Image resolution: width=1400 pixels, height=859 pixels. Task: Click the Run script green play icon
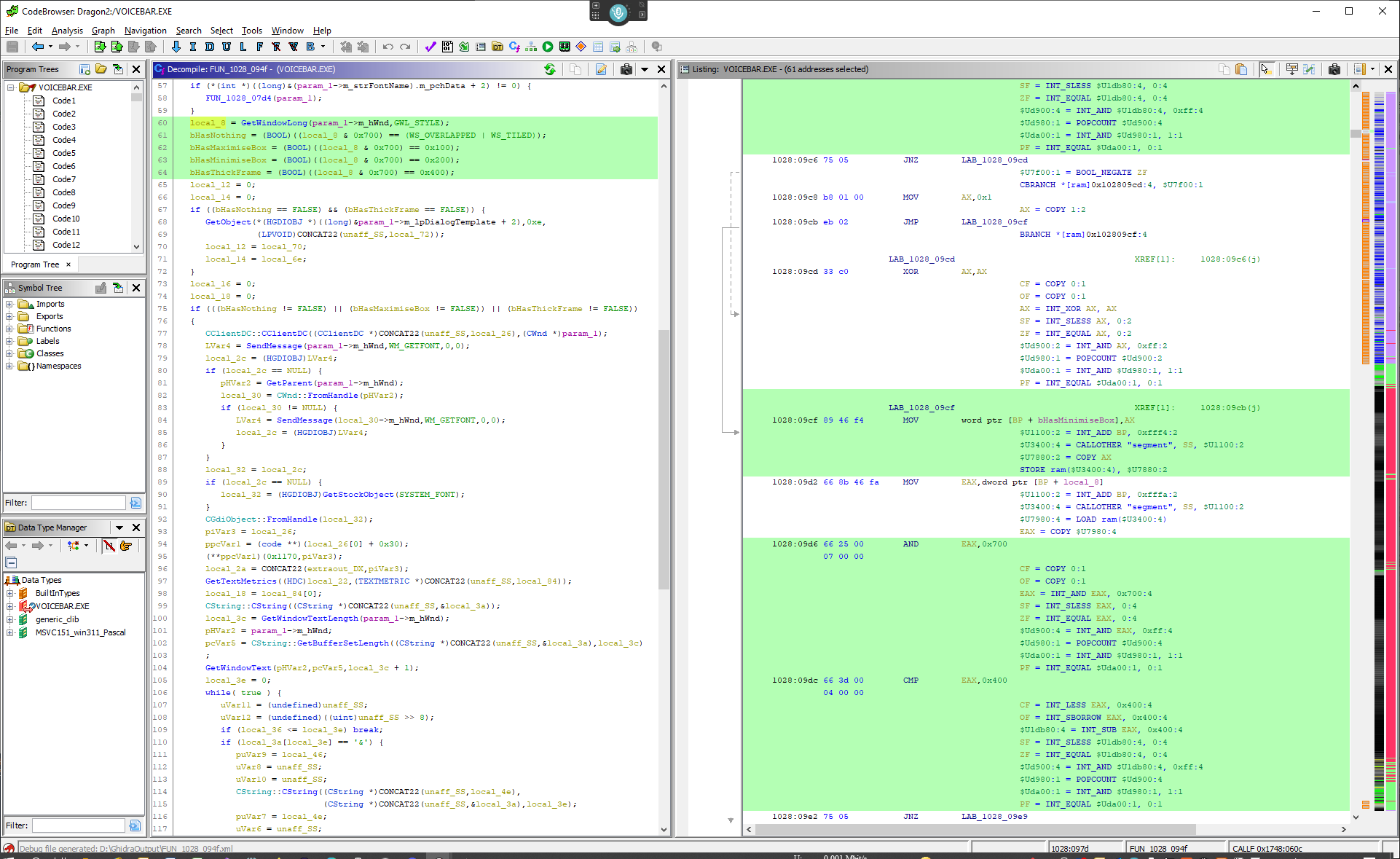548,47
